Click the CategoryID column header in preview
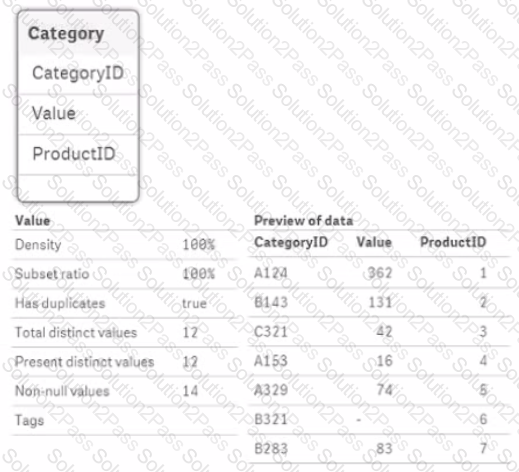The height and width of the screenshot is (472, 519). (291, 242)
